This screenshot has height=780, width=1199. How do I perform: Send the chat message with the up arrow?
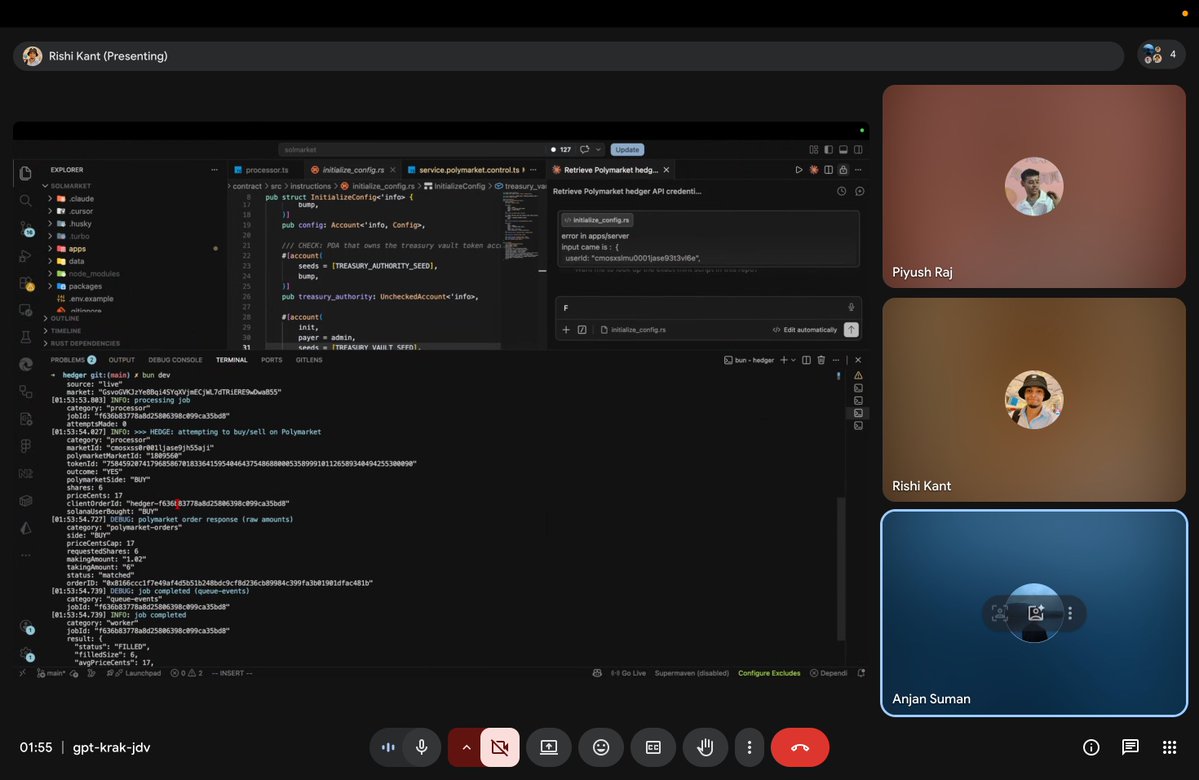pos(851,330)
